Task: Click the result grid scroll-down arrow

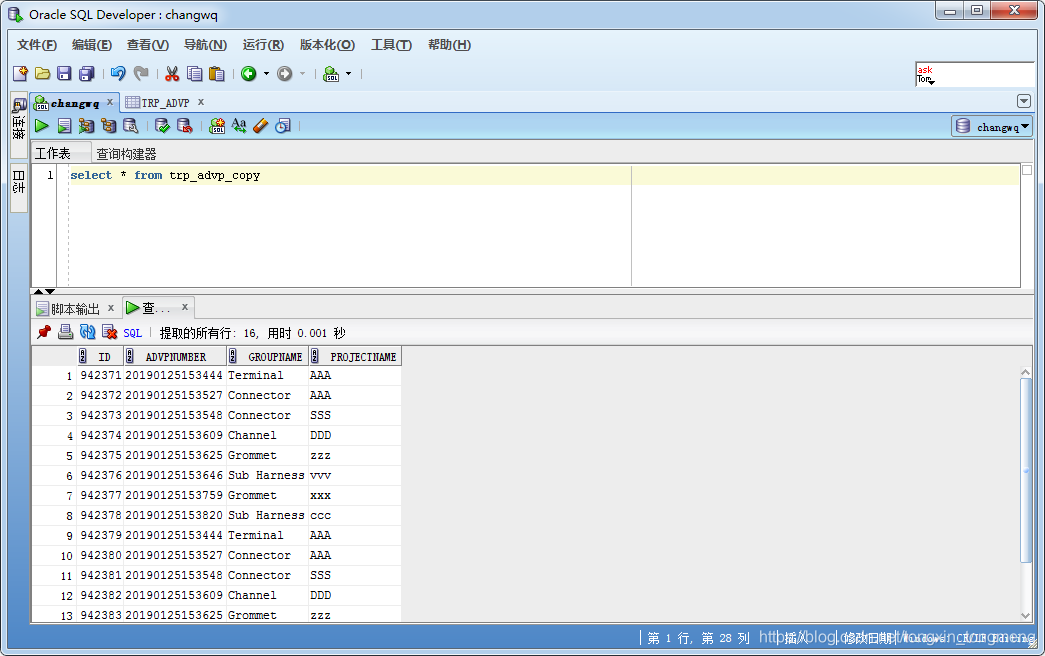Action: (1026, 616)
